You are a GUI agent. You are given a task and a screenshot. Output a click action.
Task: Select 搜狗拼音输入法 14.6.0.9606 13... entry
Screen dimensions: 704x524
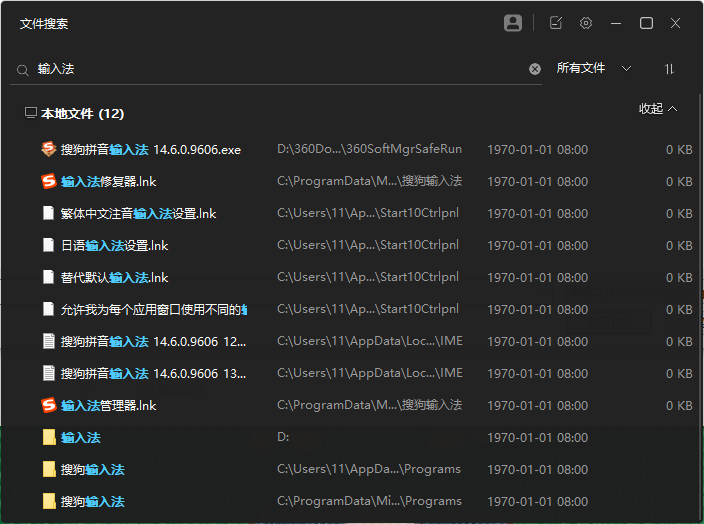click(x=154, y=374)
